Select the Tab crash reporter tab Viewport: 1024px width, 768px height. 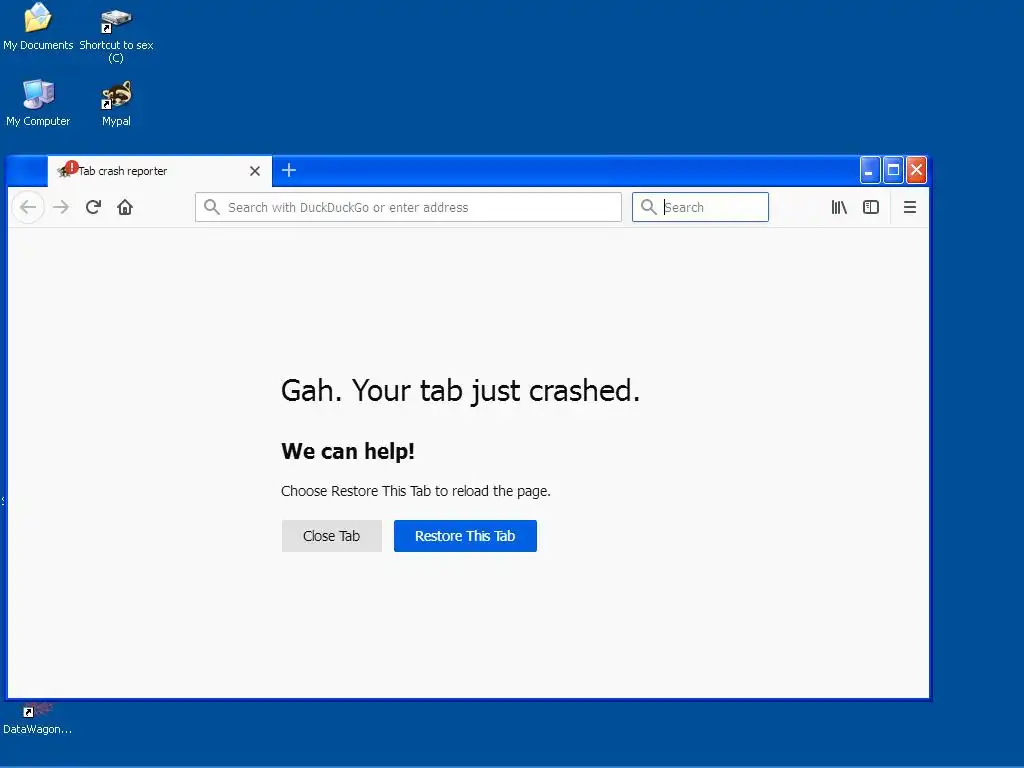click(x=159, y=171)
